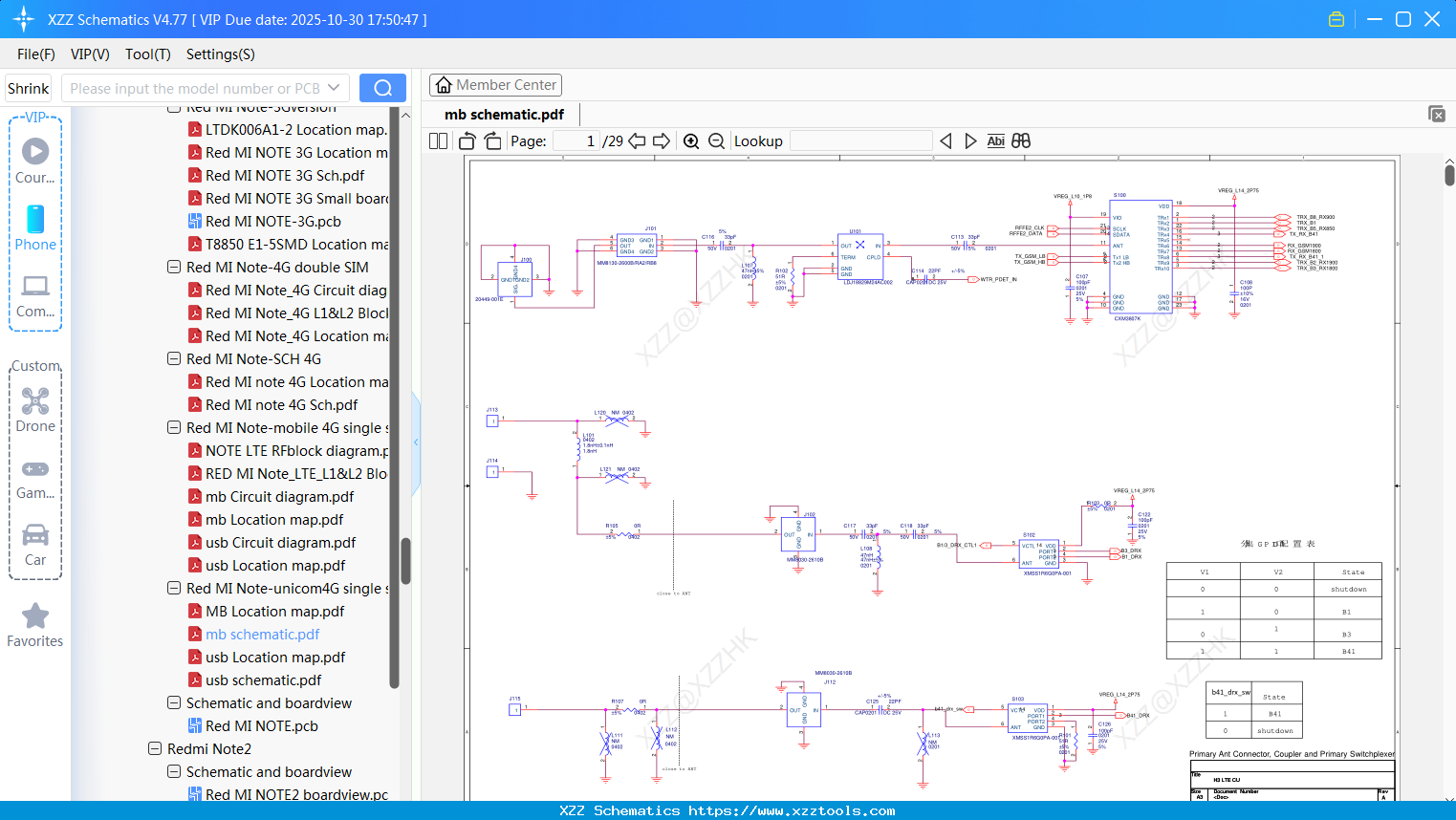Switch to the Computer category
Viewport: 1456px width, 820px height.
click(x=35, y=286)
